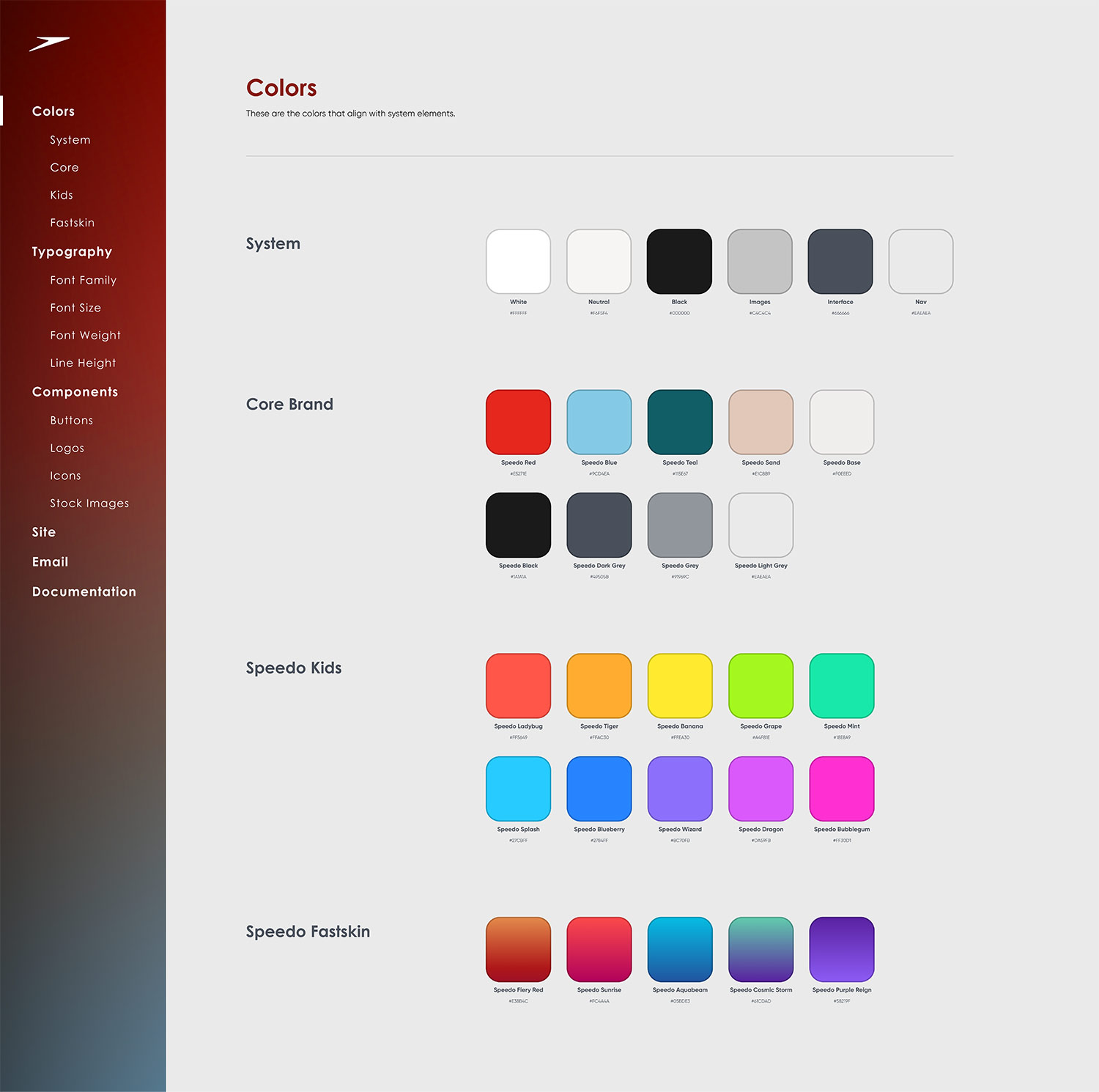Select the Speedo Teal swatch
The image size is (1099, 1092).
coord(680,422)
